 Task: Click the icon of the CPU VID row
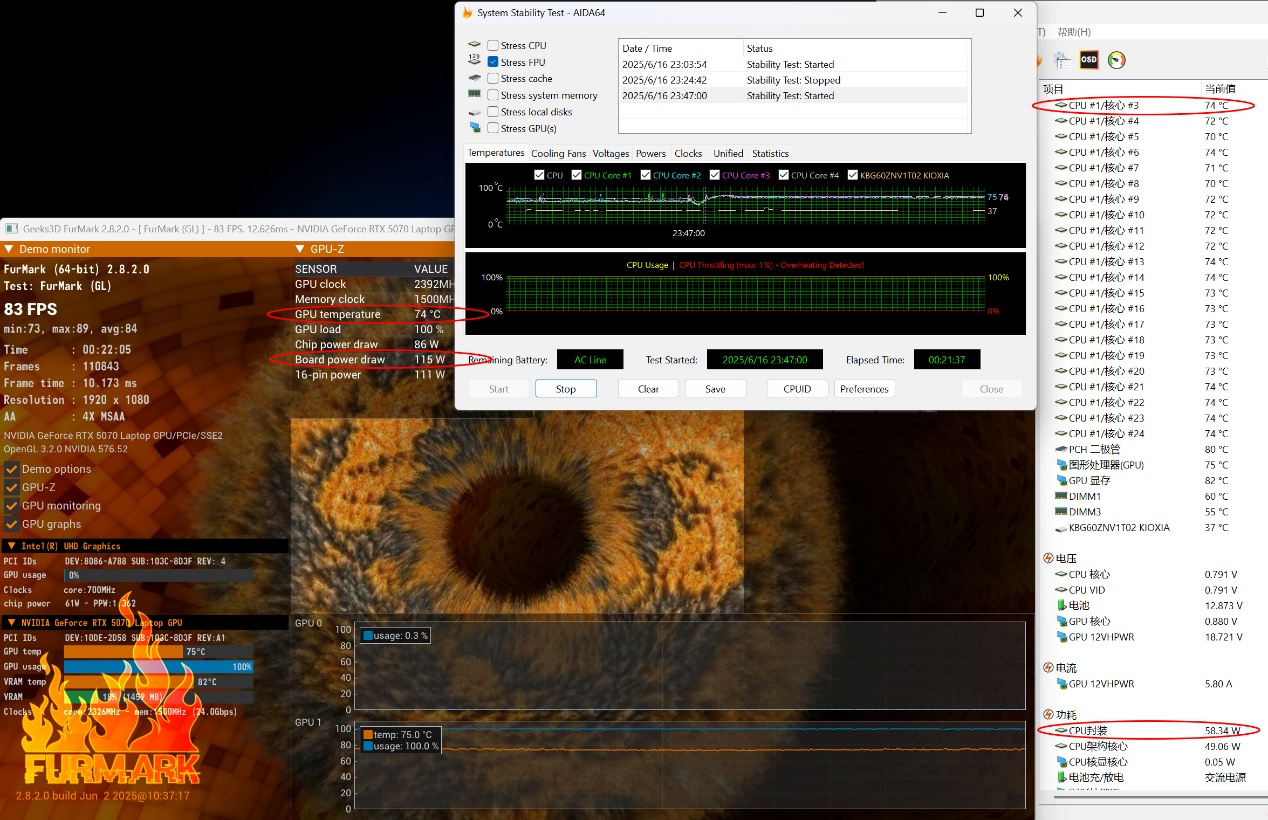[x=1061, y=590]
